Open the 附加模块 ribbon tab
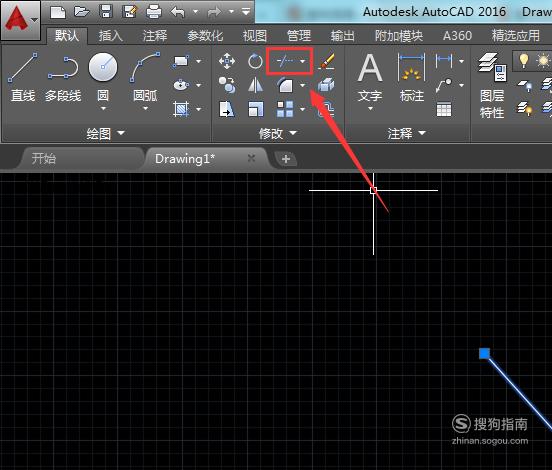This screenshot has height=470, width=552. pos(399,36)
